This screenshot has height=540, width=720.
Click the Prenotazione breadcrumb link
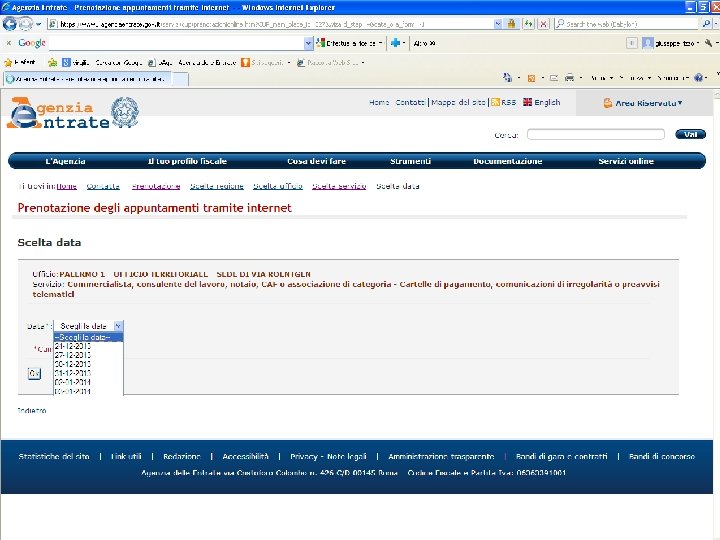(x=156, y=186)
